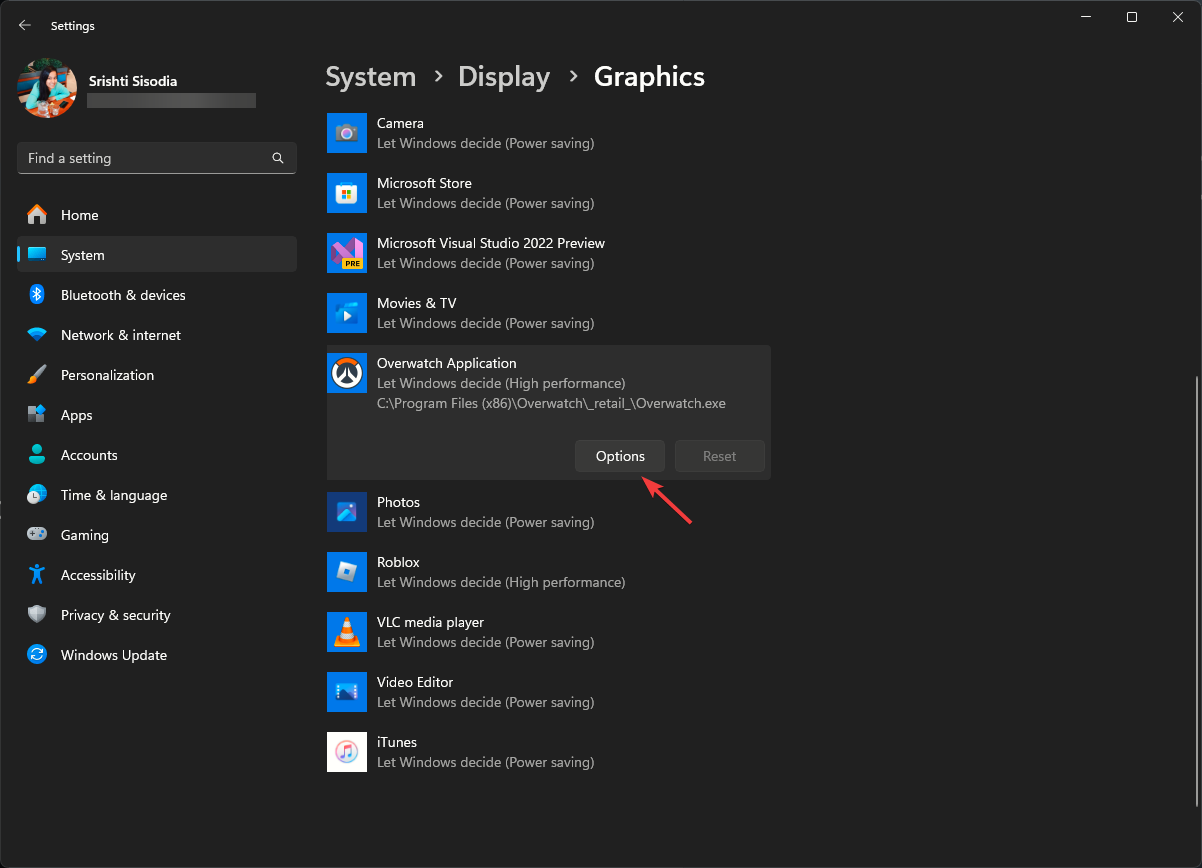
Task: Click Display in the breadcrumb
Action: click(x=504, y=77)
